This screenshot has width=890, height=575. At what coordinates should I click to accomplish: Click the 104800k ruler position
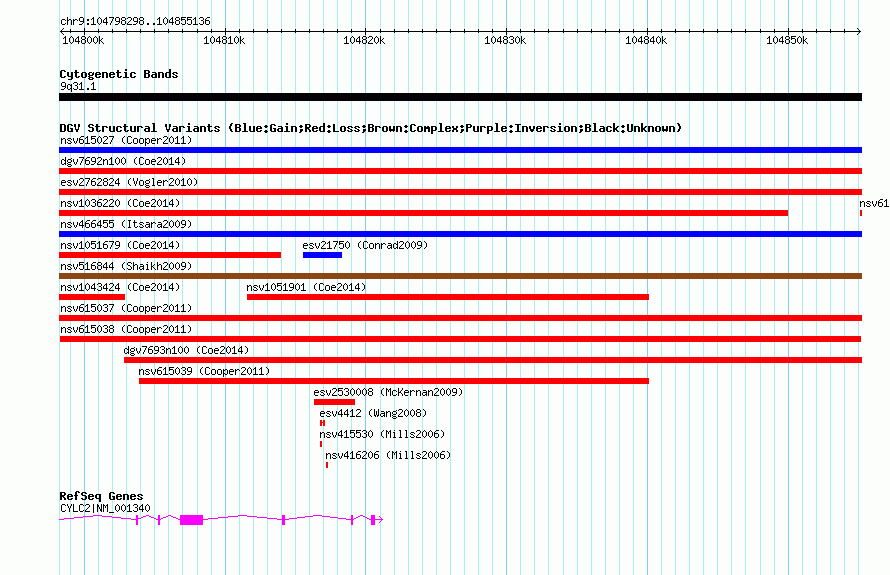click(83, 40)
